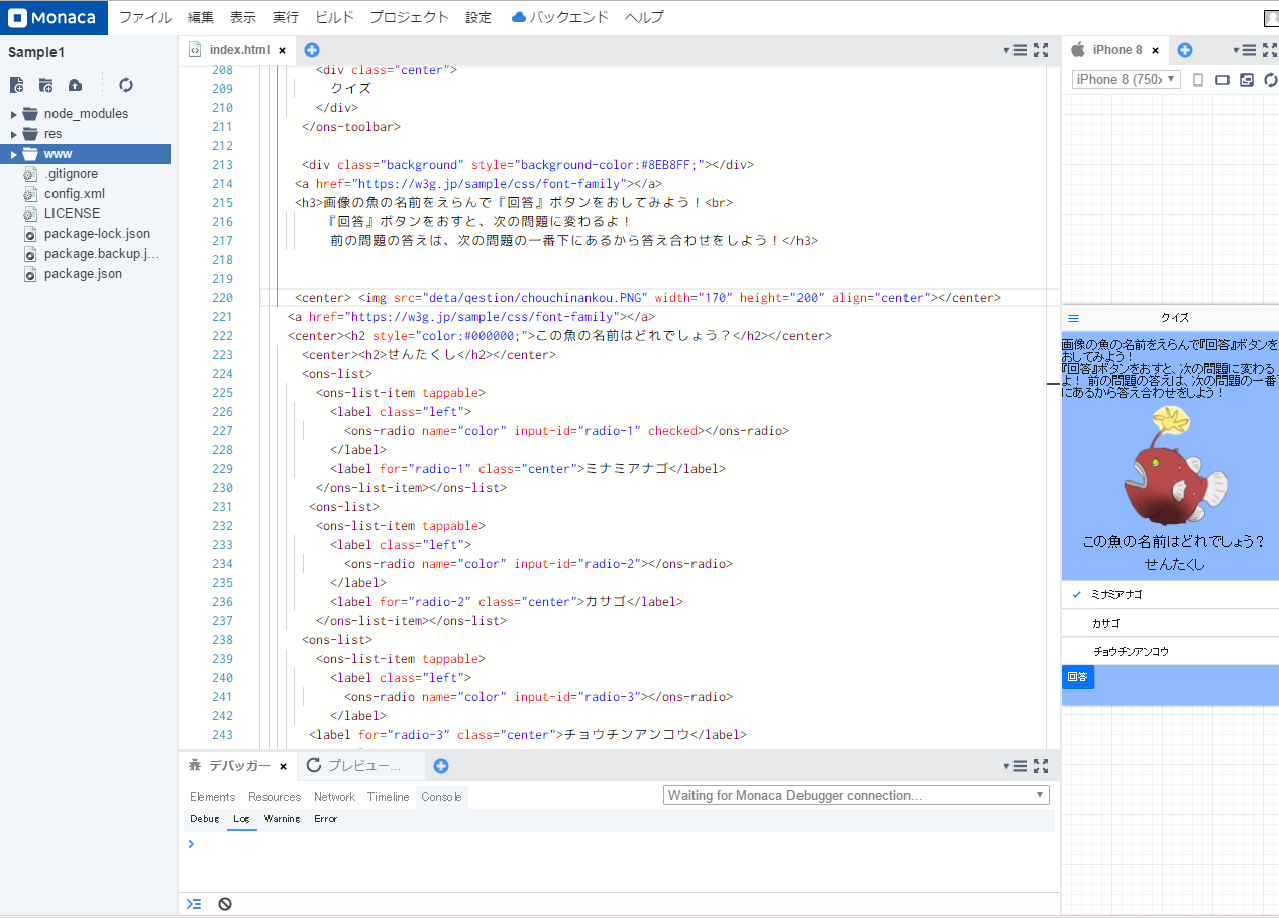Toggle the device frame icon in preview pane
The width and height of the screenshot is (1279, 918).
coord(1247,80)
